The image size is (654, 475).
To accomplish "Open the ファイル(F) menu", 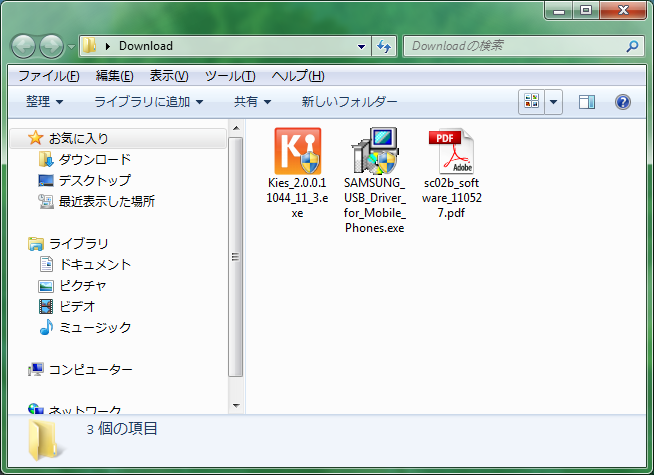I will click(x=48, y=76).
